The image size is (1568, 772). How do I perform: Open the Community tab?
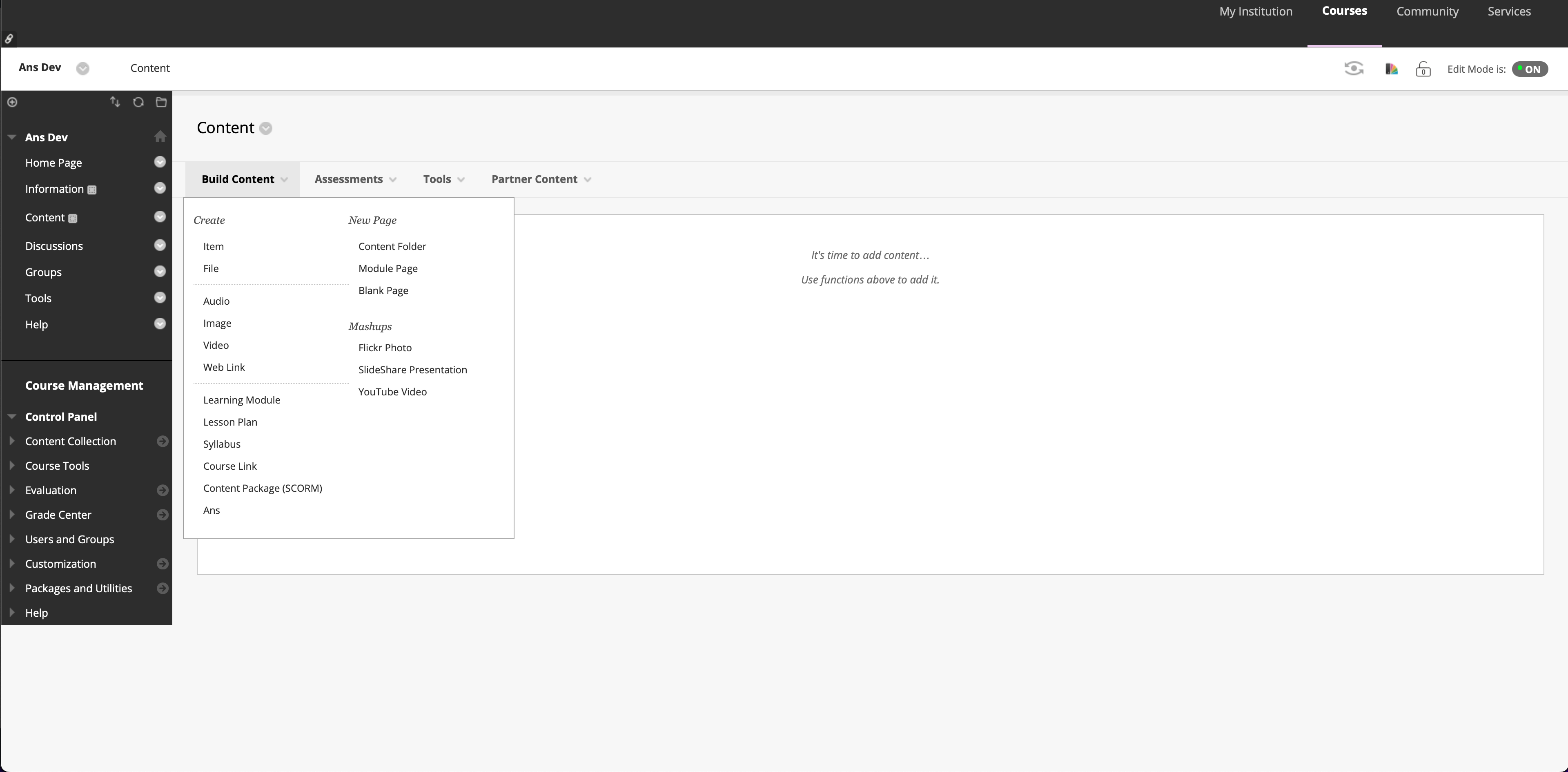coord(1428,11)
